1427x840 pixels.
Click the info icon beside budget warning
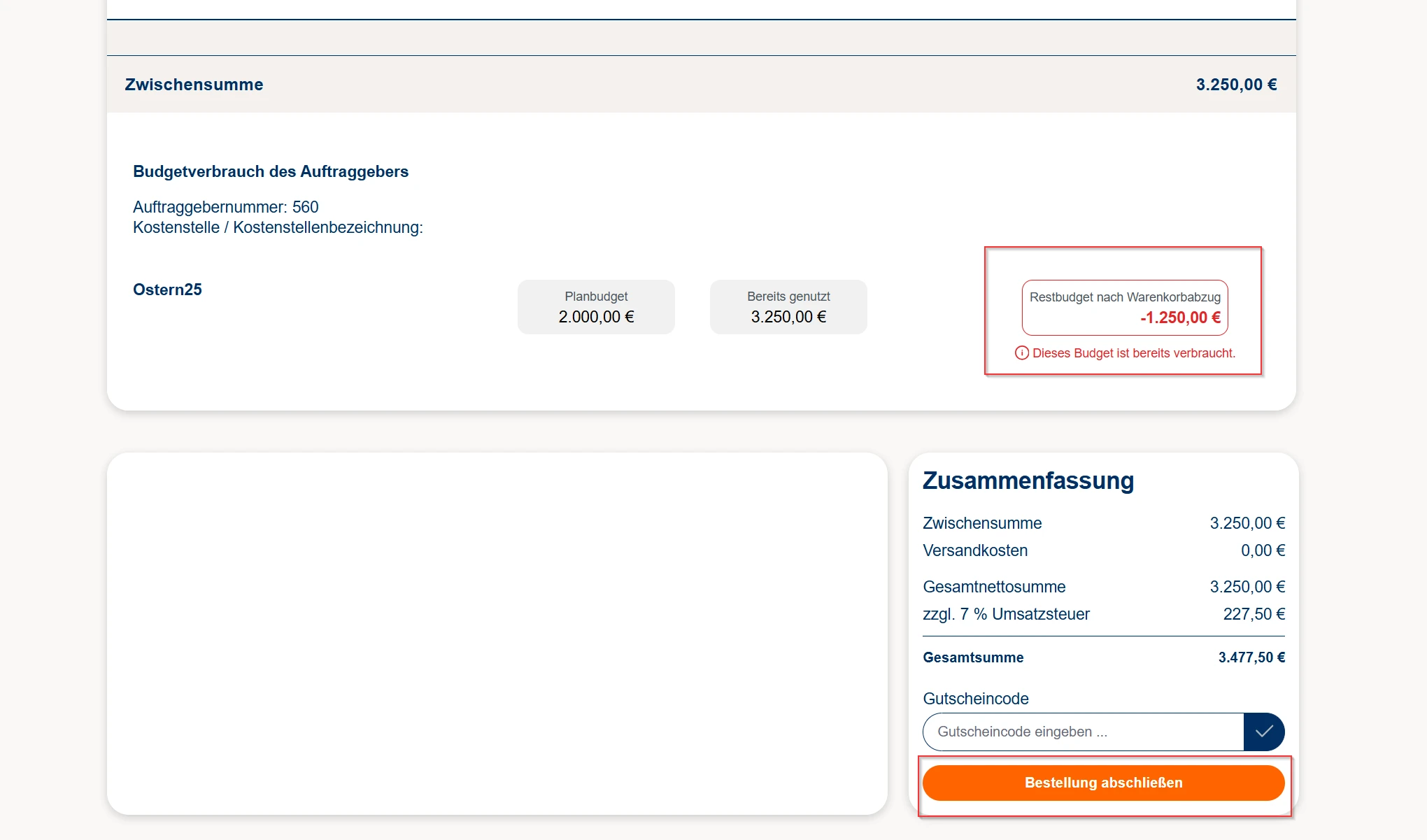coord(1021,353)
